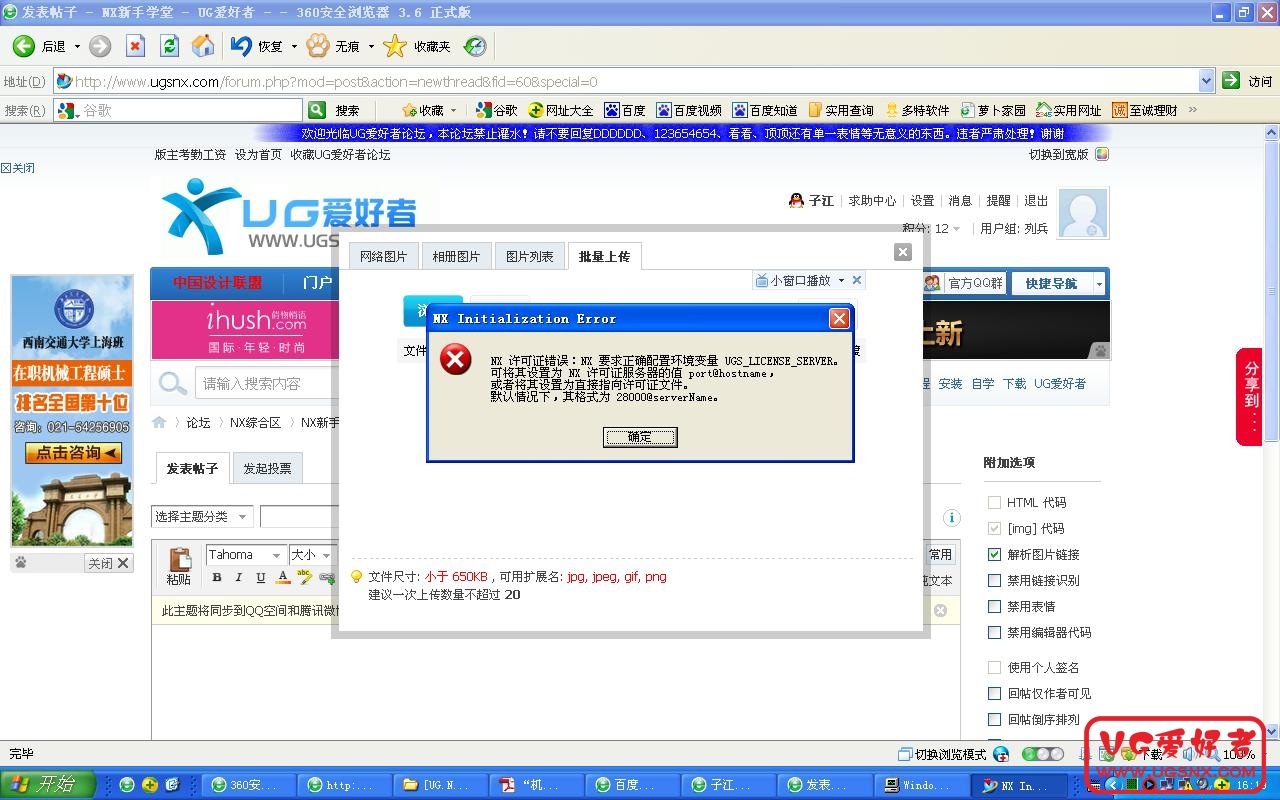Enable the 禁用编辑器代码 checkbox
This screenshot has height=800, width=1280.
tap(994, 632)
